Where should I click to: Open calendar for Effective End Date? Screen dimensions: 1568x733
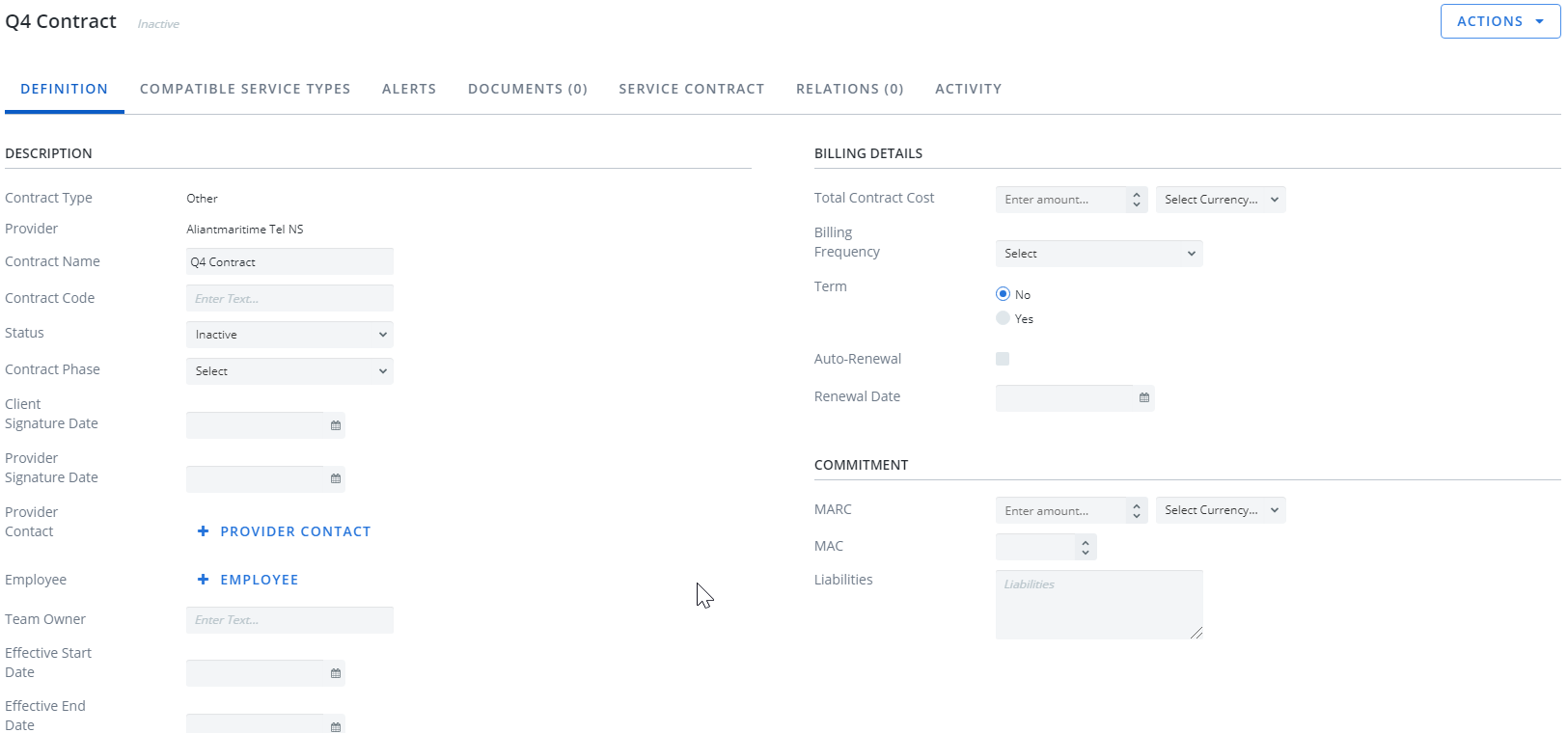pos(336,726)
